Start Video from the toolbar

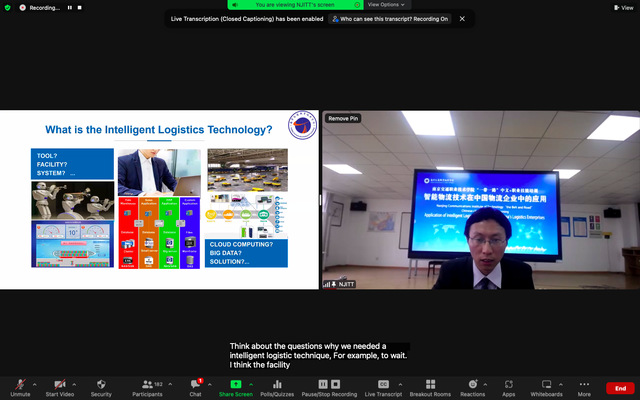[x=60, y=386]
